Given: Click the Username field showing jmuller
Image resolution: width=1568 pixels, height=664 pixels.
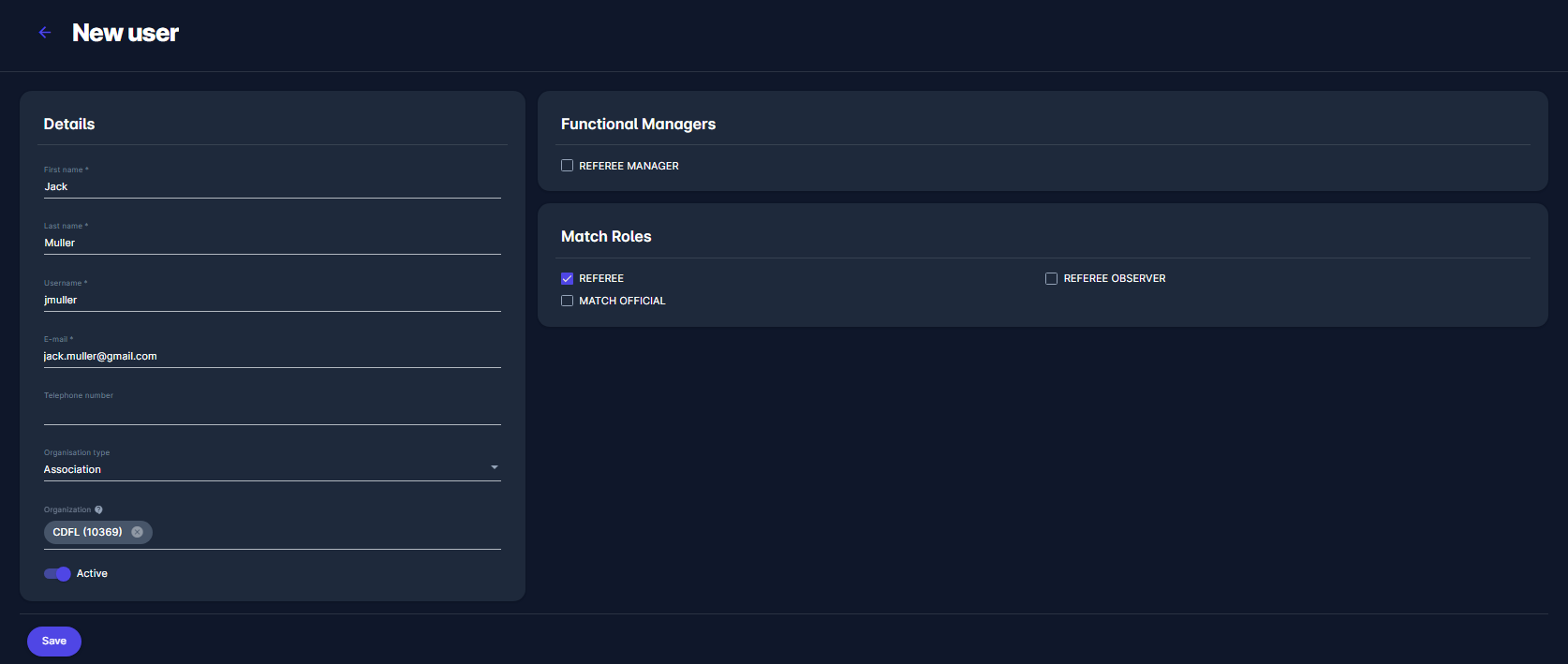Looking at the screenshot, I should tap(272, 300).
